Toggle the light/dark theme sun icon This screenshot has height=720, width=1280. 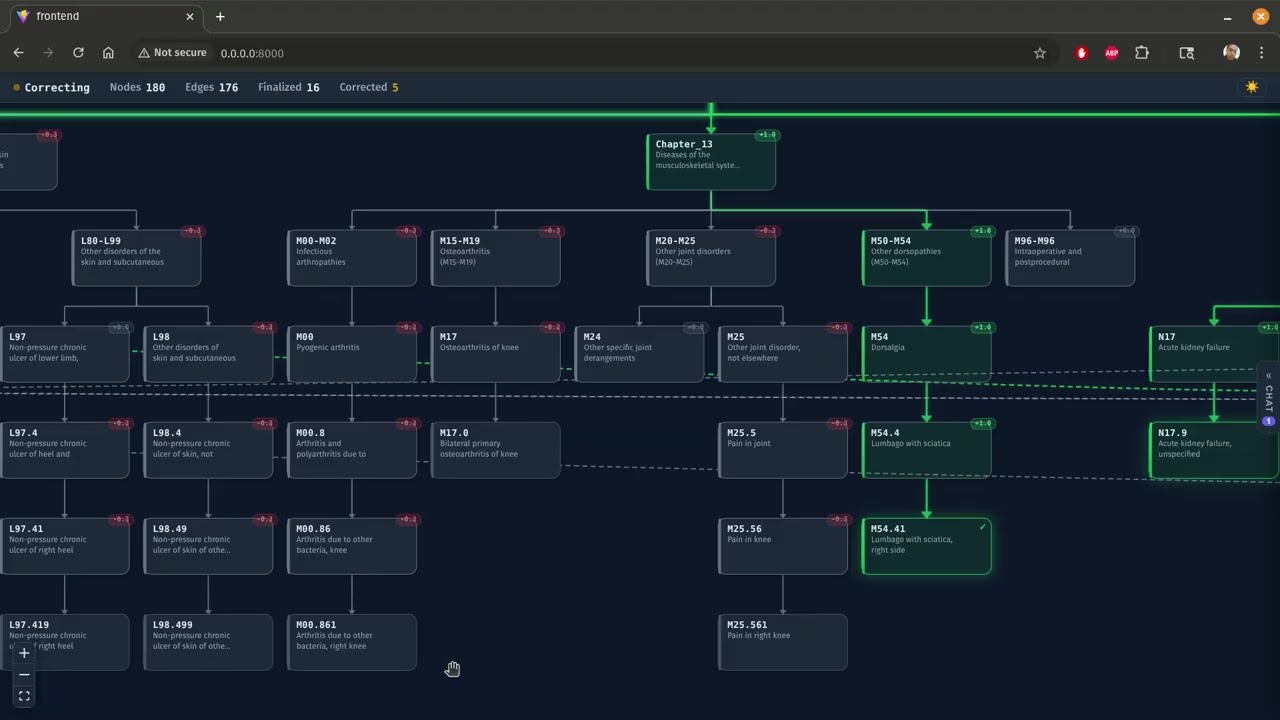pos(1252,87)
